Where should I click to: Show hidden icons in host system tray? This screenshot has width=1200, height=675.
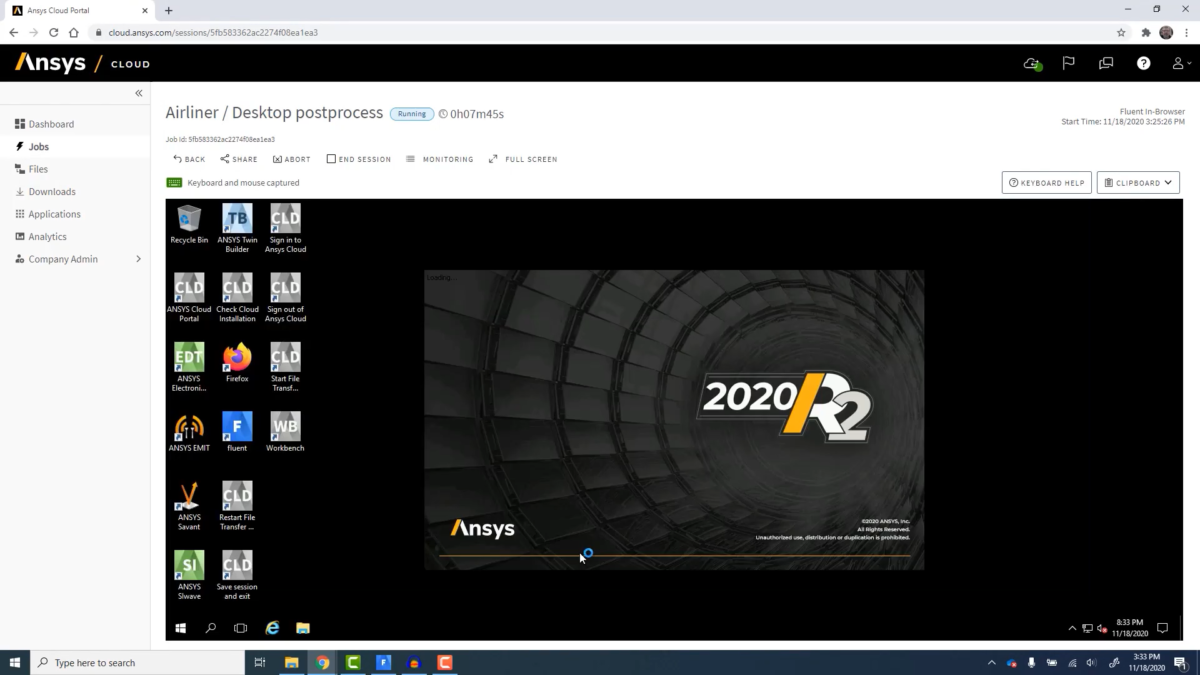point(992,662)
